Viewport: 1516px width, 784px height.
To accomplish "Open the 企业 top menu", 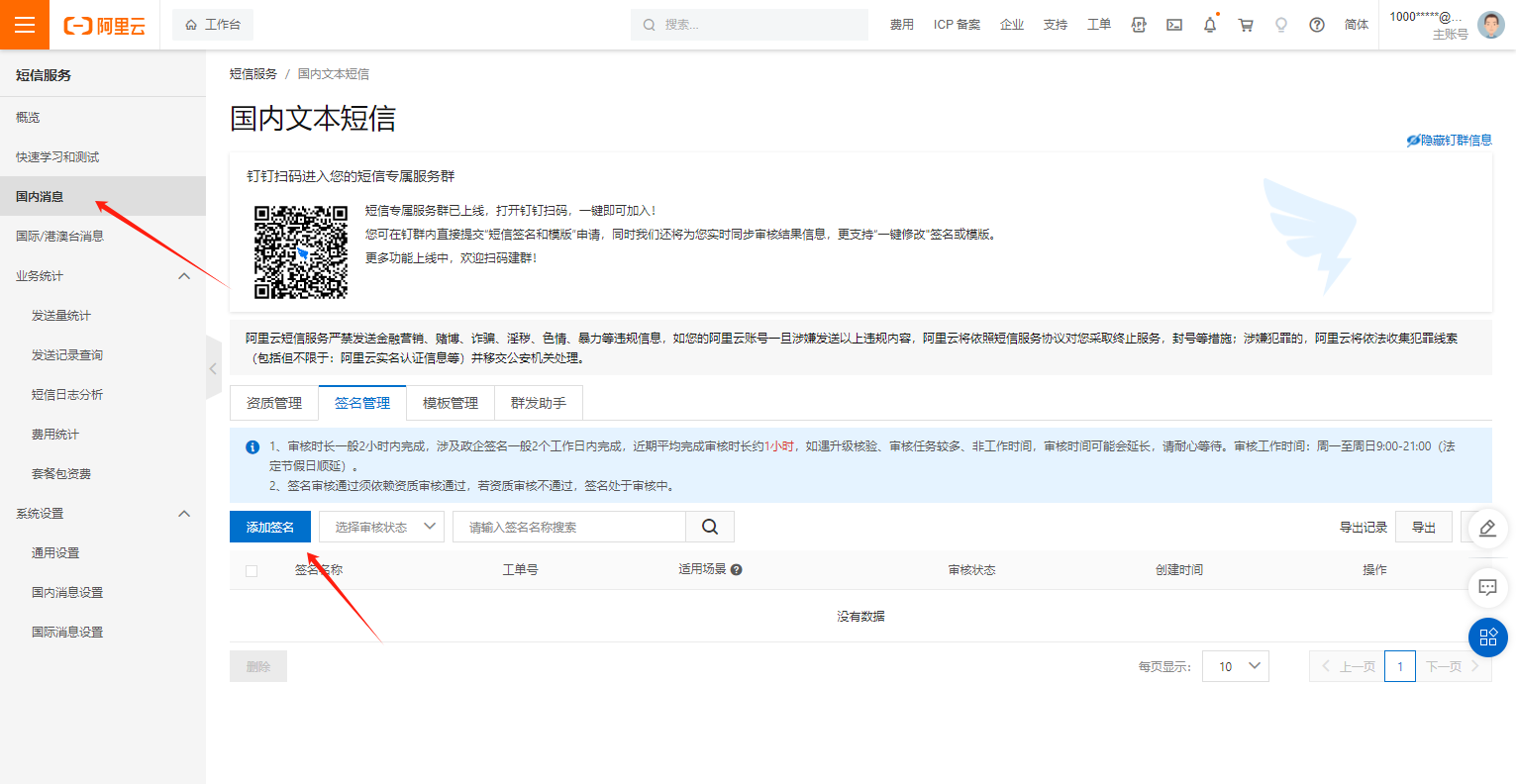I will click(x=1012, y=25).
